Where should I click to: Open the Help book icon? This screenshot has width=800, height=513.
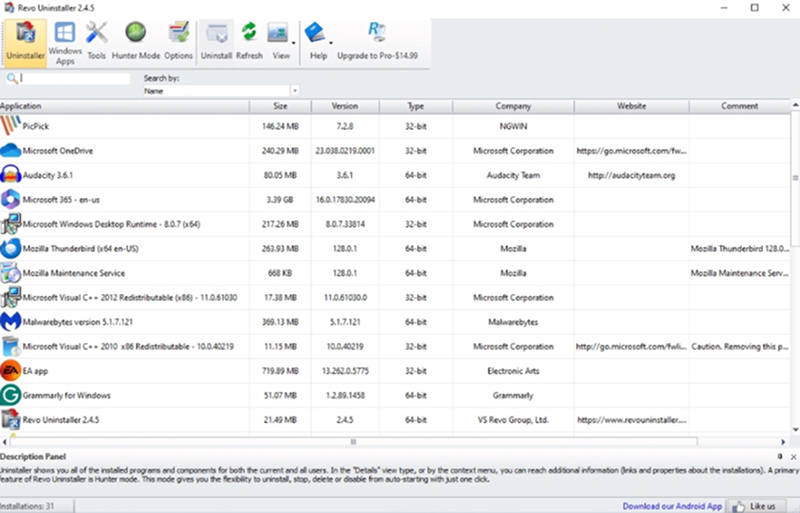[315, 33]
